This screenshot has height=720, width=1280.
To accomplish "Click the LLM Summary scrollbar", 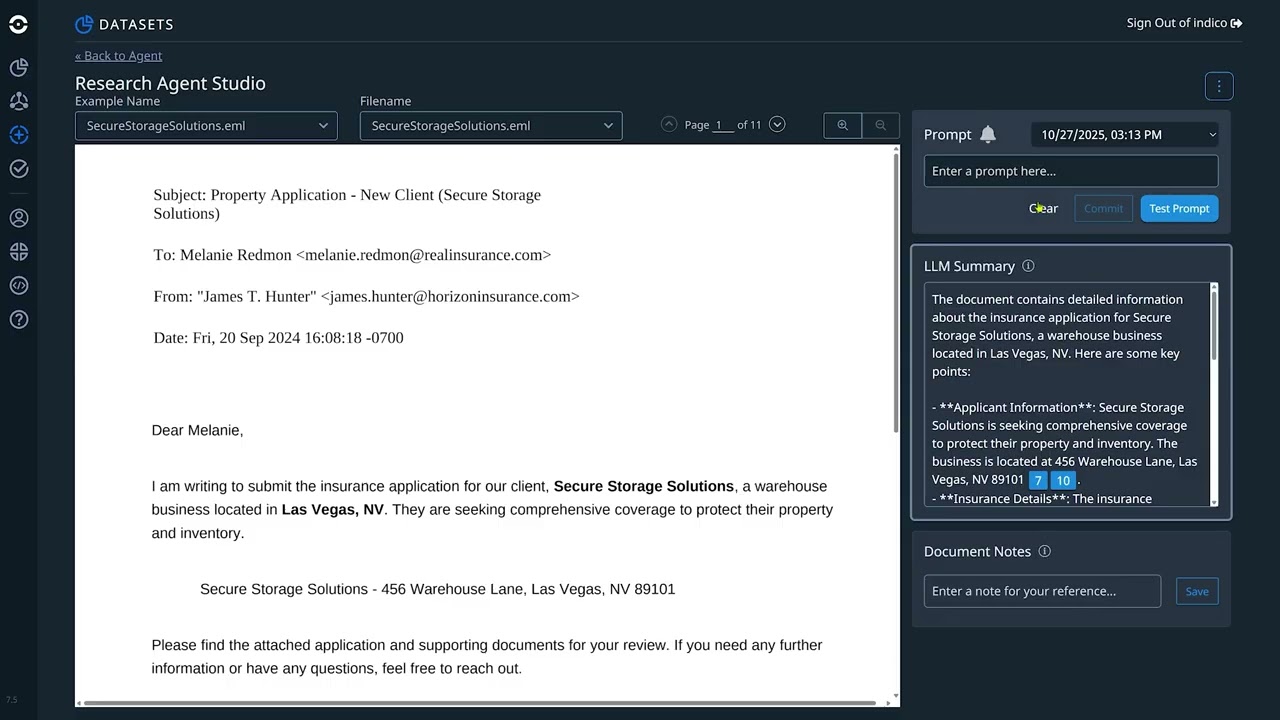I will [1214, 324].
